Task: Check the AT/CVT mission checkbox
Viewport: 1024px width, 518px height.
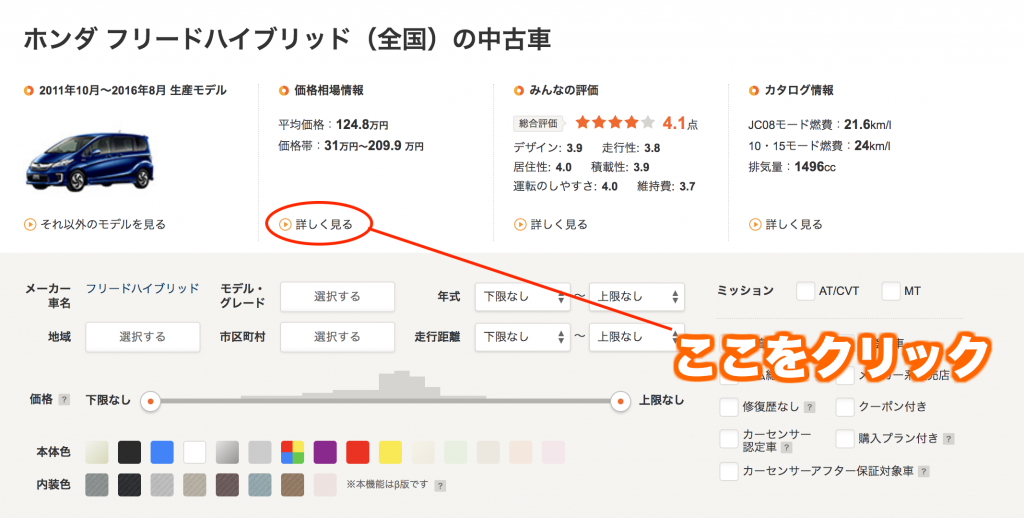Action: click(x=805, y=291)
